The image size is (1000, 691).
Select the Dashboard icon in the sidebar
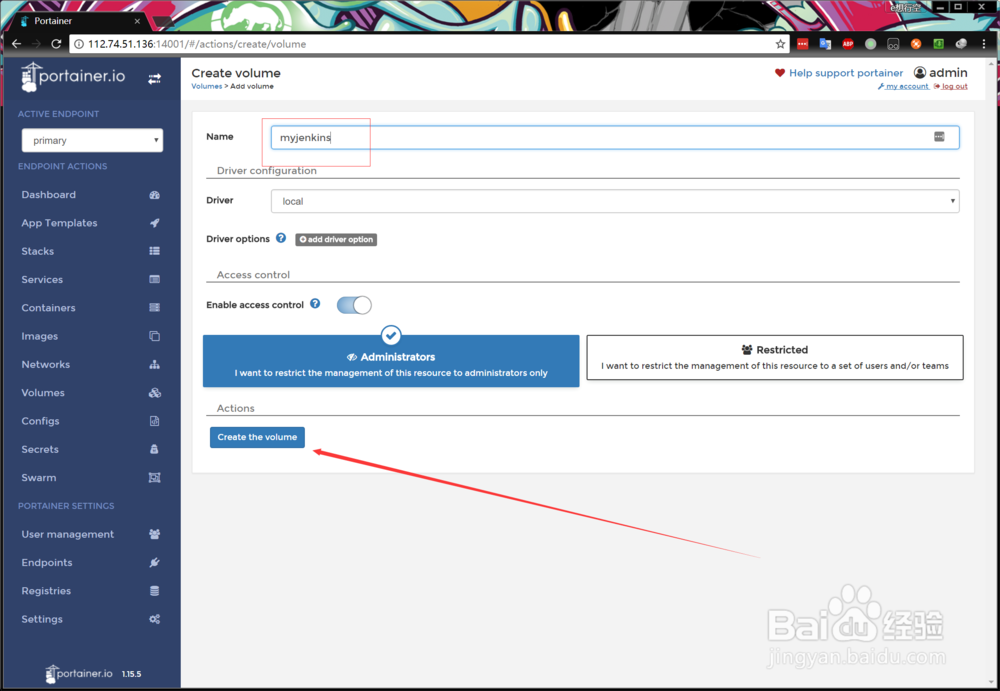pyautogui.click(x=155, y=194)
